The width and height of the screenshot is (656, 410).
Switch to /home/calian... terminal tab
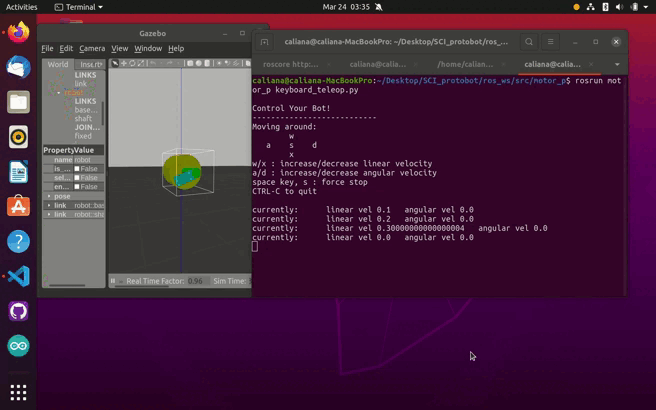pyautogui.click(x=465, y=64)
